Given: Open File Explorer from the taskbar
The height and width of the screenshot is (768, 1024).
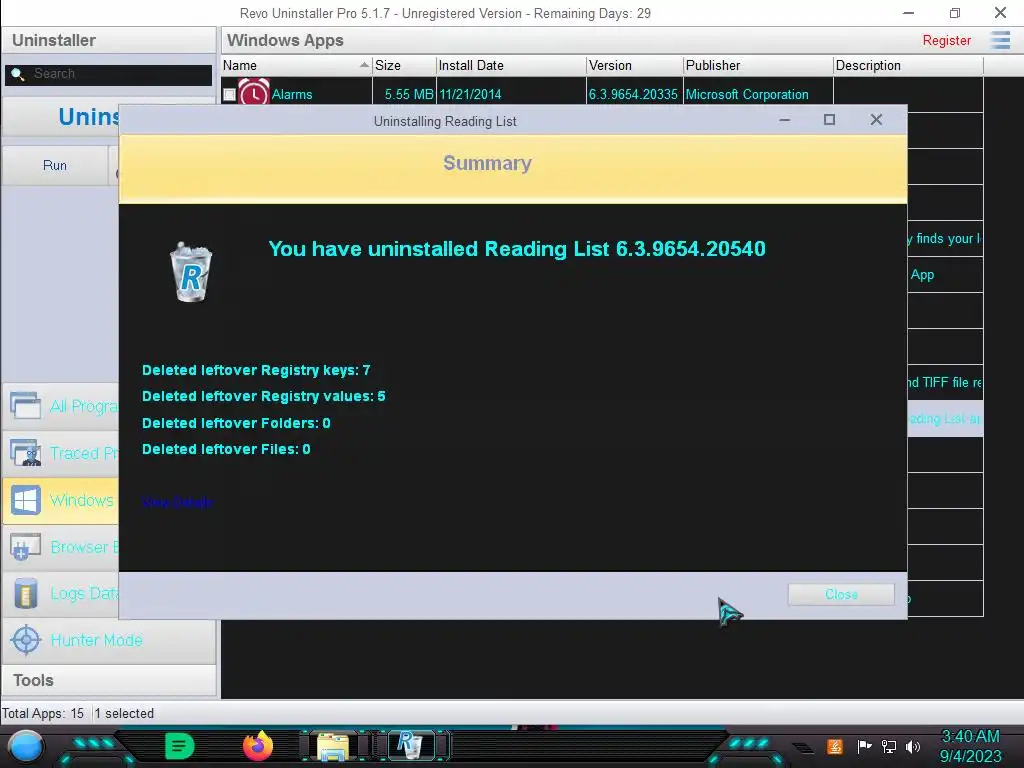Looking at the screenshot, I should click(x=333, y=746).
